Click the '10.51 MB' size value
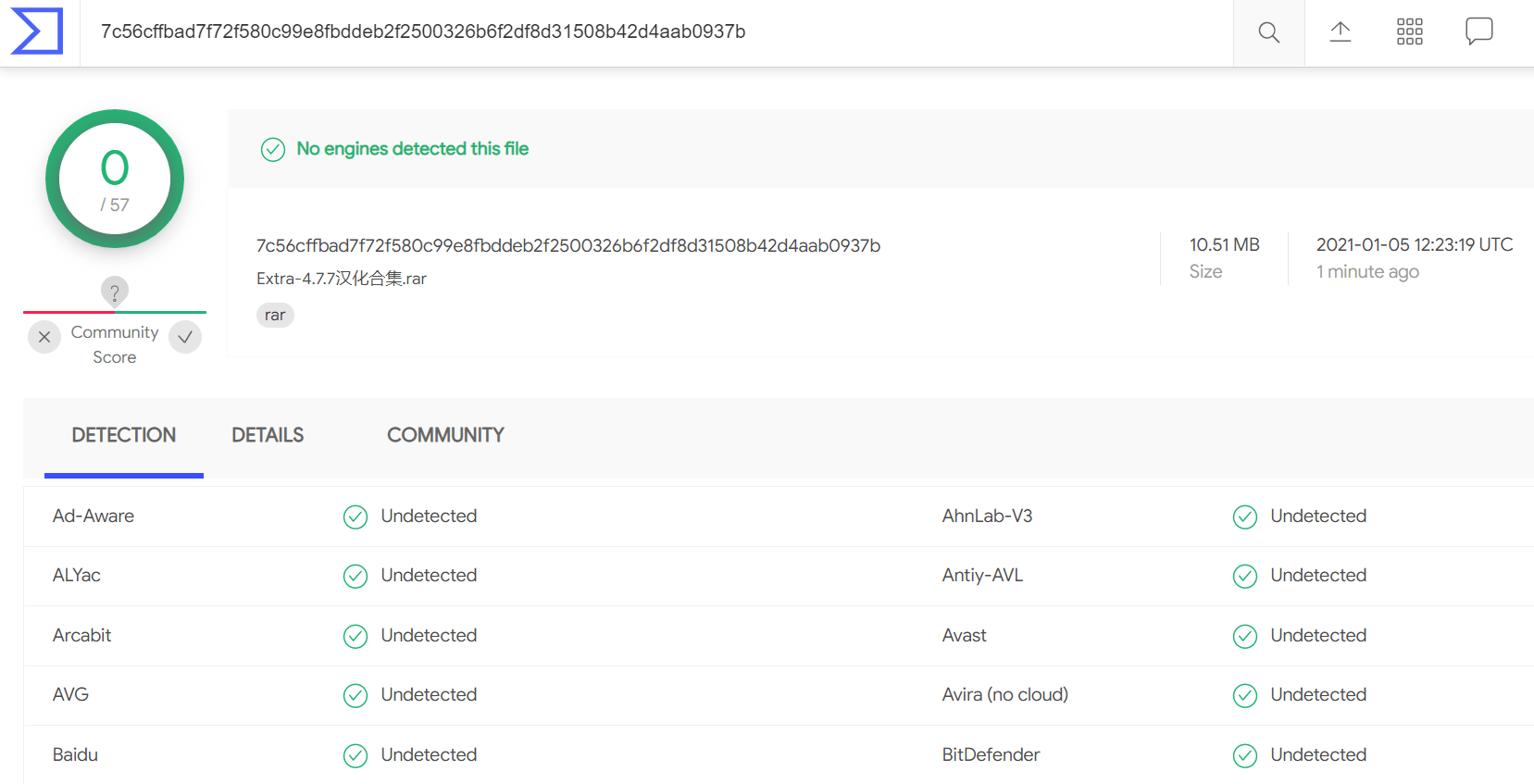The width and height of the screenshot is (1534, 784). click(1225, 244)
